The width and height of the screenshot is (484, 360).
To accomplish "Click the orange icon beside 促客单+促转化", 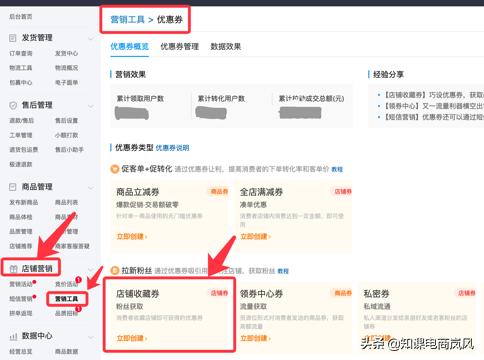I will point(115,169).
